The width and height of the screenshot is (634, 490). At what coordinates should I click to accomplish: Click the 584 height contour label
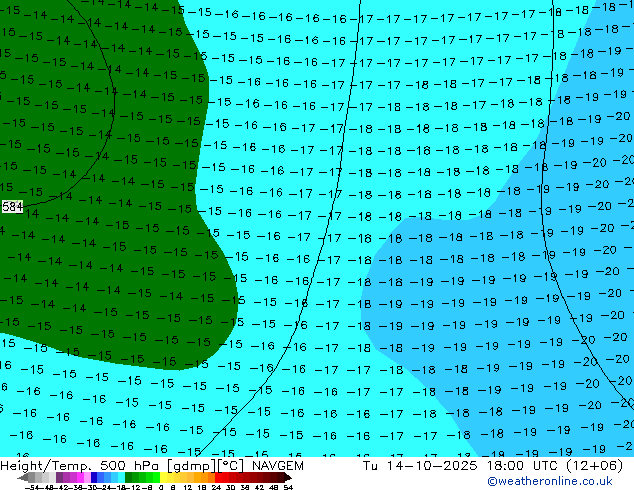(x=12, y=207)
